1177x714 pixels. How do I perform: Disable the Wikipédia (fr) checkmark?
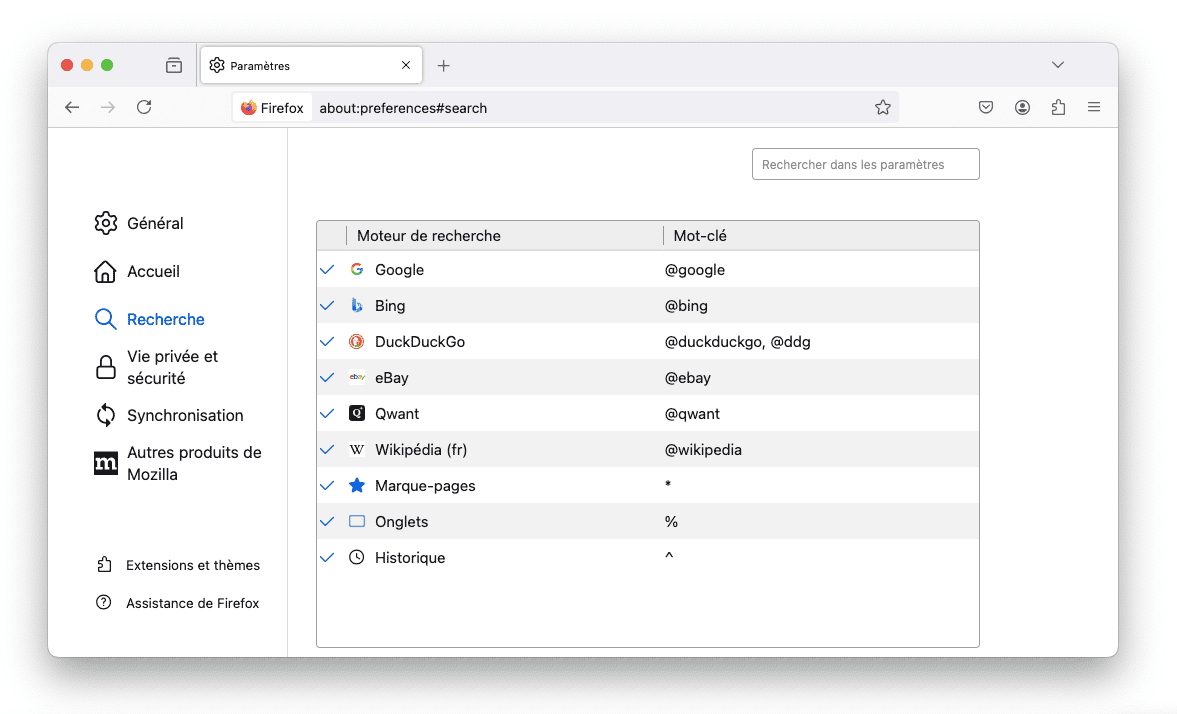point(327,450)
